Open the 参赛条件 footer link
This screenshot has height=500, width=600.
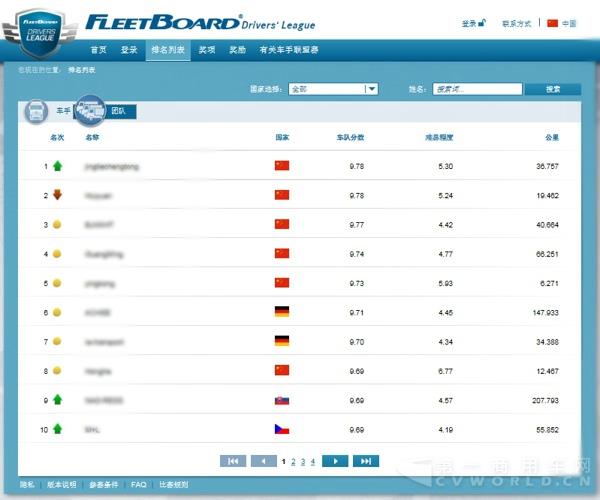click(x=104, y=485)
